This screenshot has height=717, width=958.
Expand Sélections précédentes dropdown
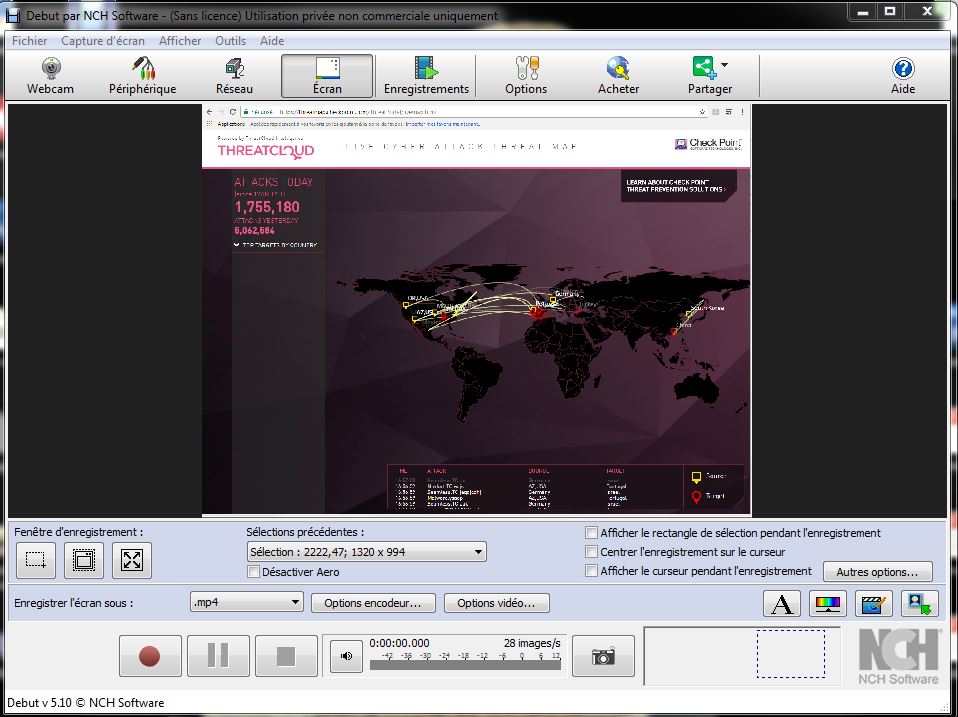(478, 552)
